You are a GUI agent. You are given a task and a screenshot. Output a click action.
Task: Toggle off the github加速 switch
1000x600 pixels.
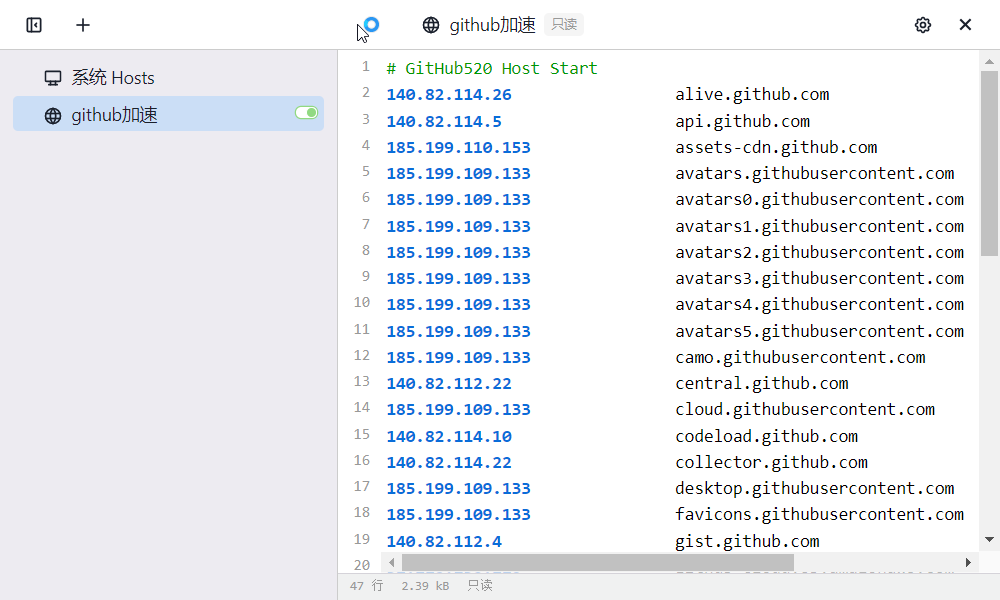307,113
